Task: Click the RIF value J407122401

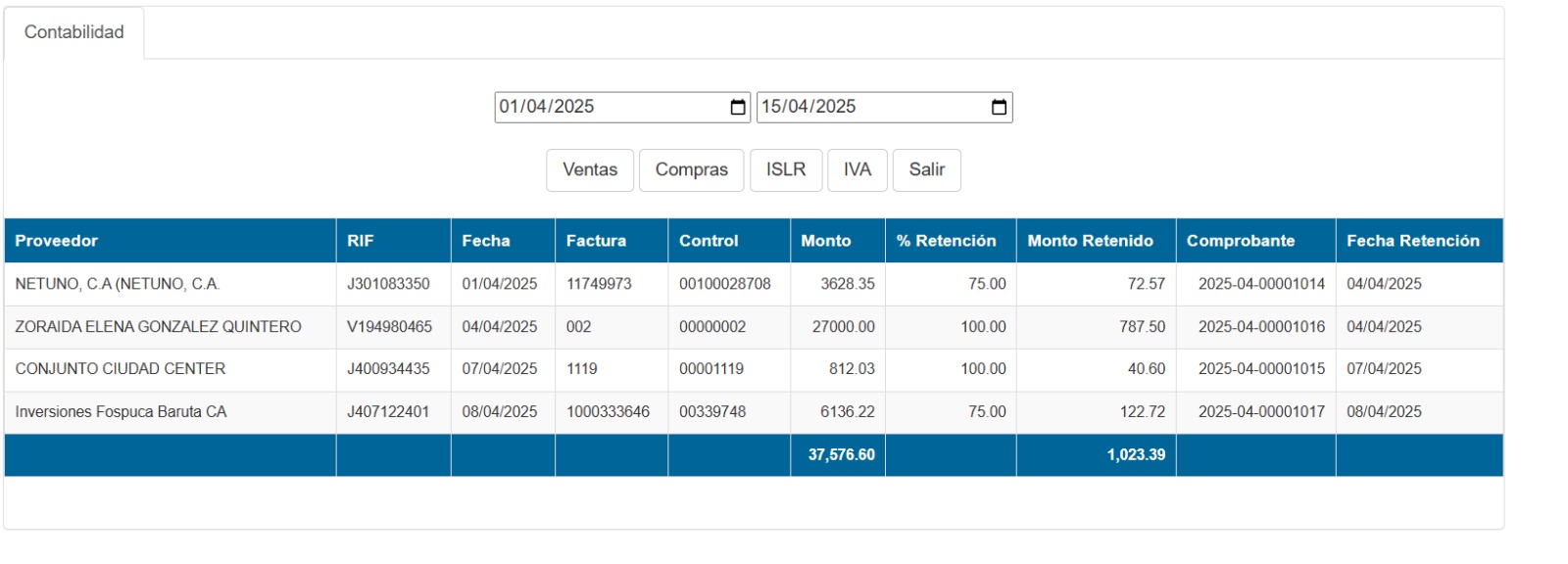Action: coord(388,412)
